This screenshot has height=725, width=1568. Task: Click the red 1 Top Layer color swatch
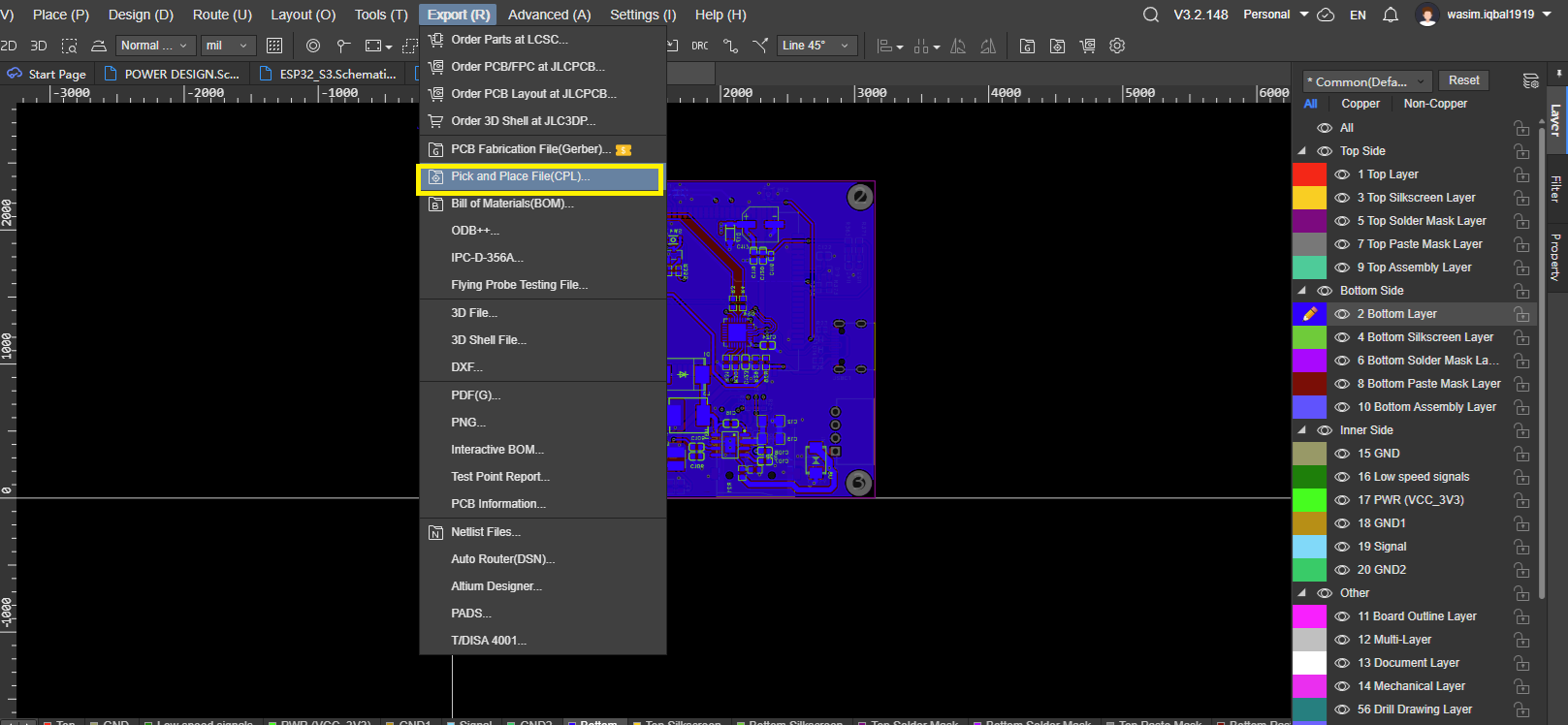(1309, 174)
